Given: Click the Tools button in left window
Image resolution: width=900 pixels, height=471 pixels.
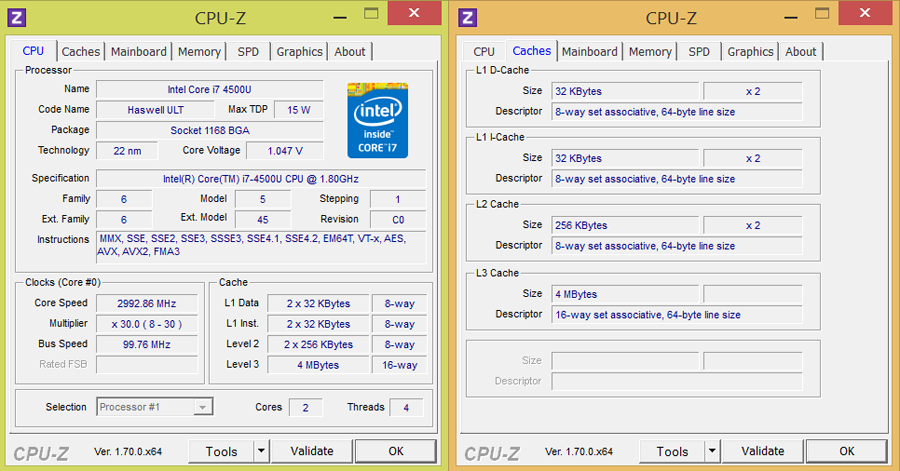Looking at the screenshot, I should [221, 451].
